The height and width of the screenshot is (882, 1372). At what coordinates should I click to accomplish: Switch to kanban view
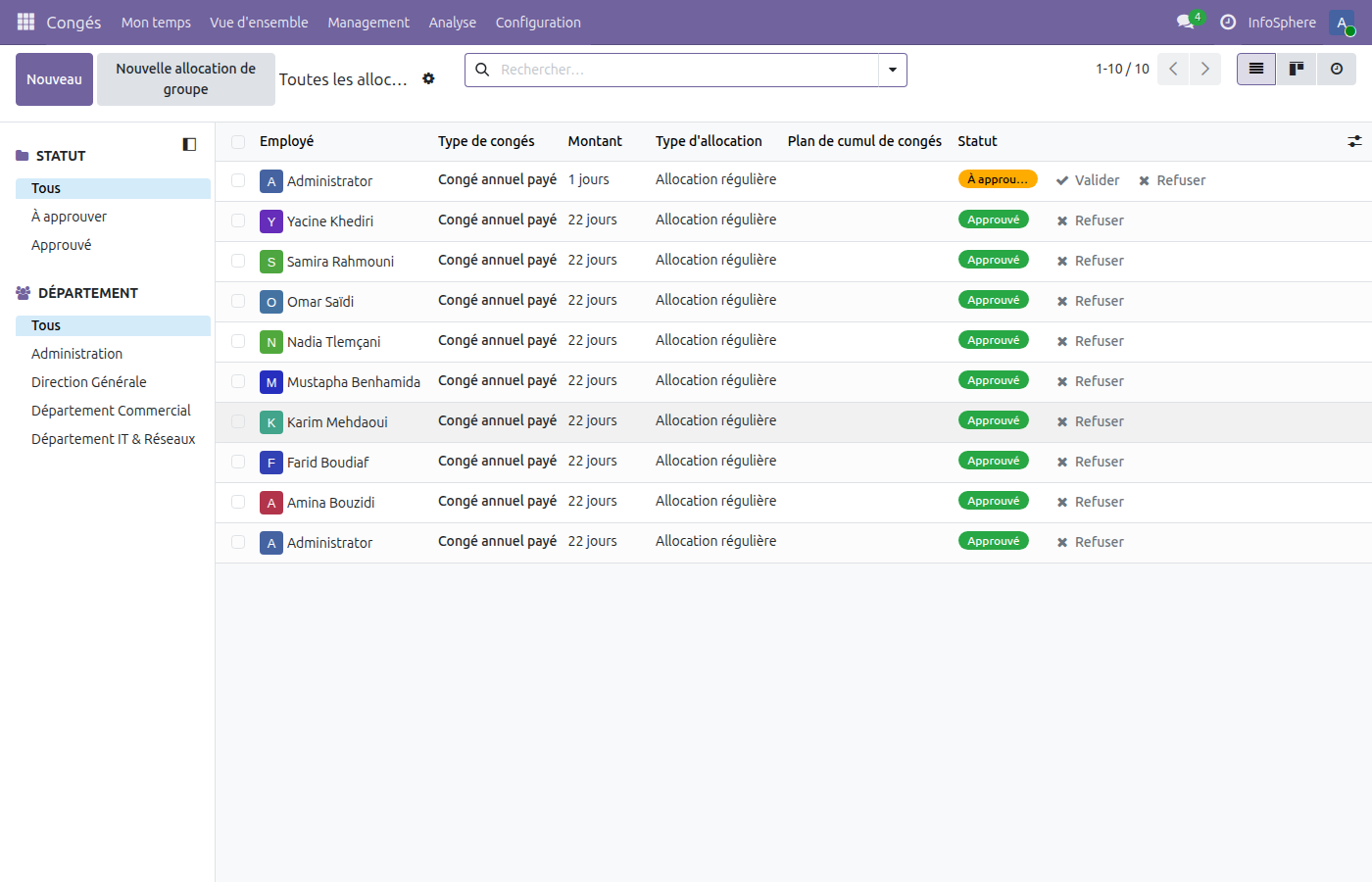(1296, 69)
